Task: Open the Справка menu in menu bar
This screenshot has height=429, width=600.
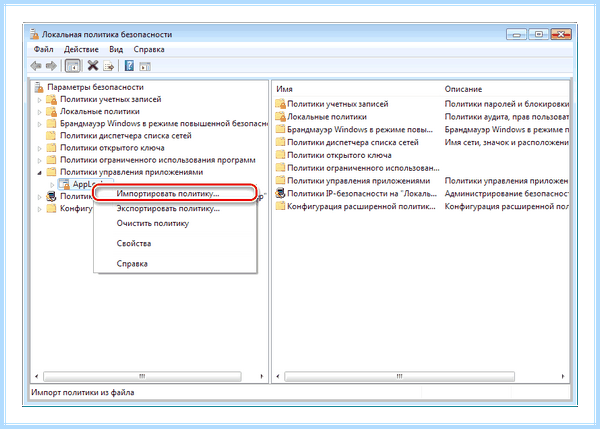Action: tap(149, 49)
